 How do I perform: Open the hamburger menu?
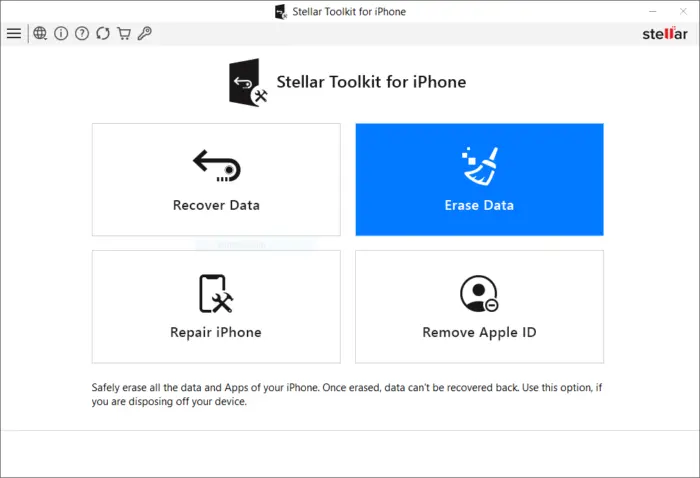click(x=14, y=33)
